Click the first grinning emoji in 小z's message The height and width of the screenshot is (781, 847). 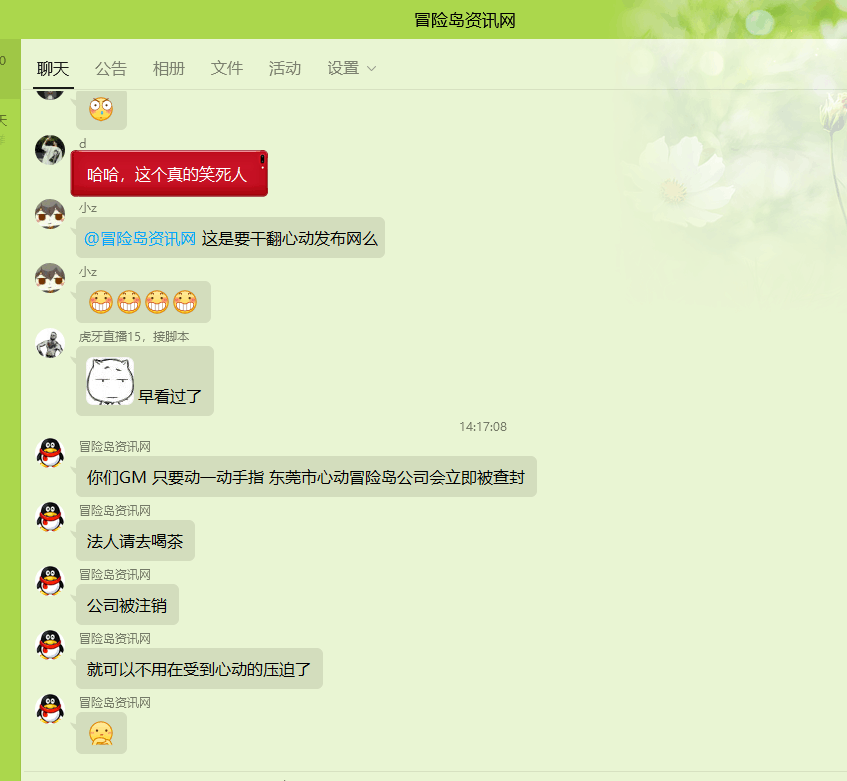point(101,301)
